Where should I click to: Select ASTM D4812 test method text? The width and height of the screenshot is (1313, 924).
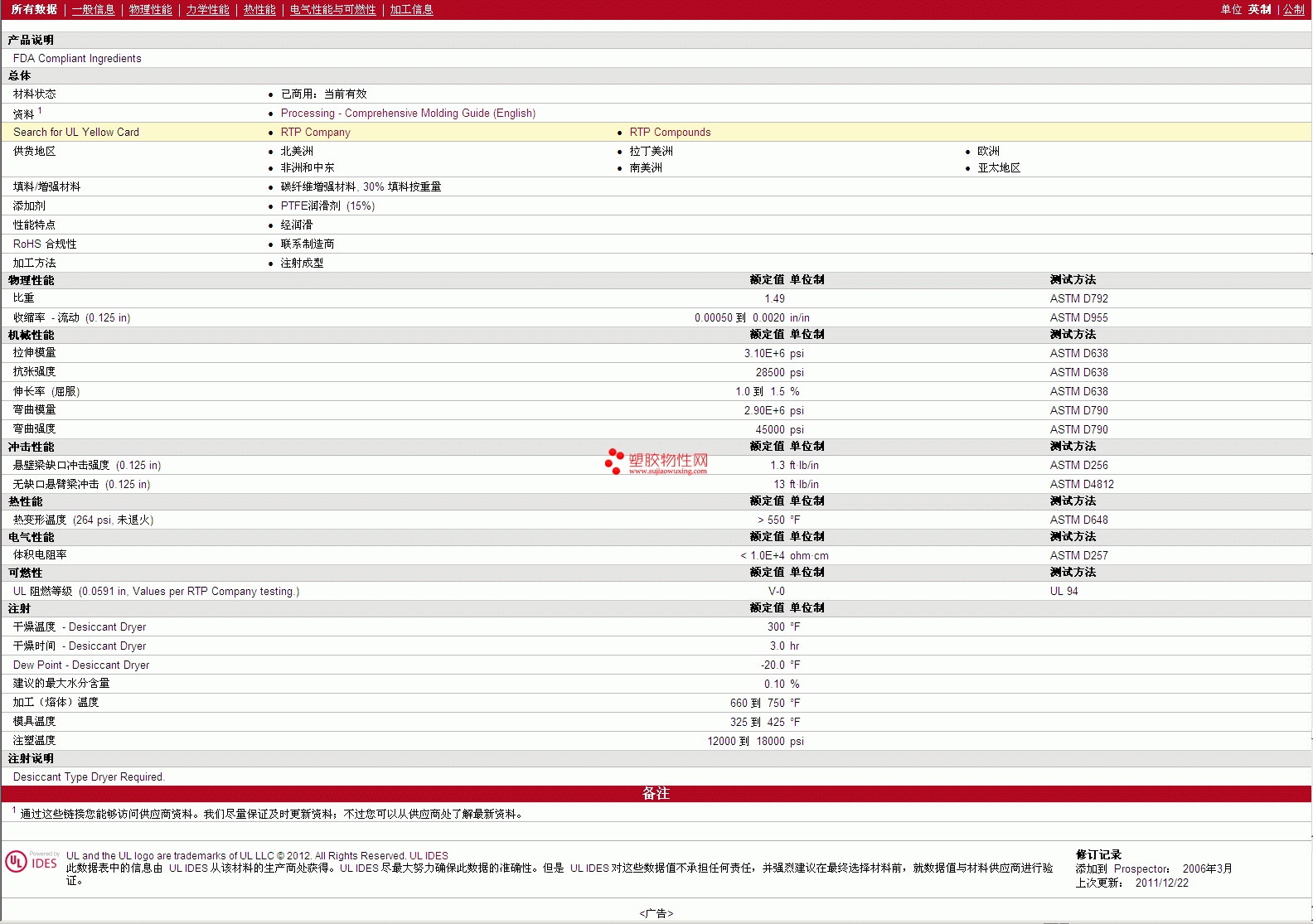coord(1082,485)
